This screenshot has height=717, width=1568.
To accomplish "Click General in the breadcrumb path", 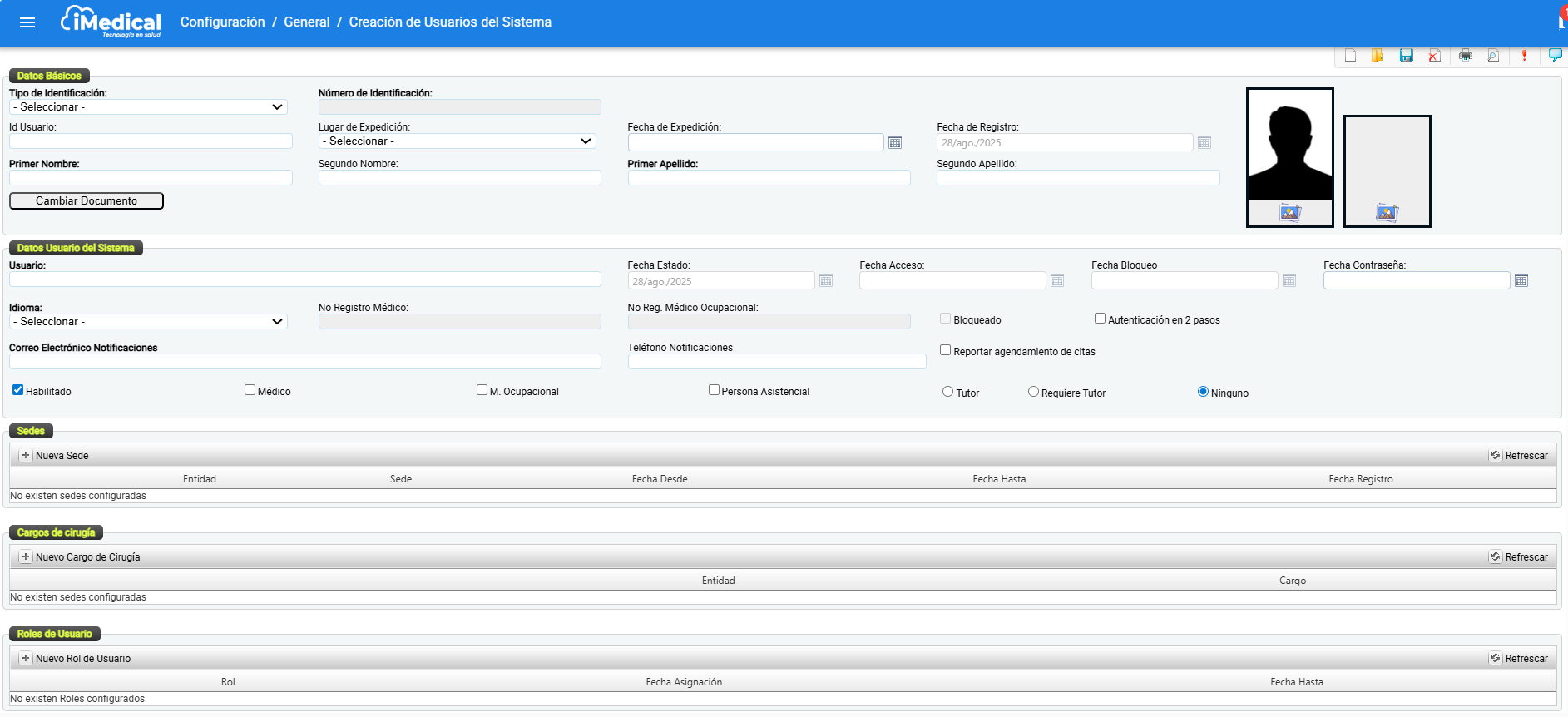I will click(x=306, y=22).
